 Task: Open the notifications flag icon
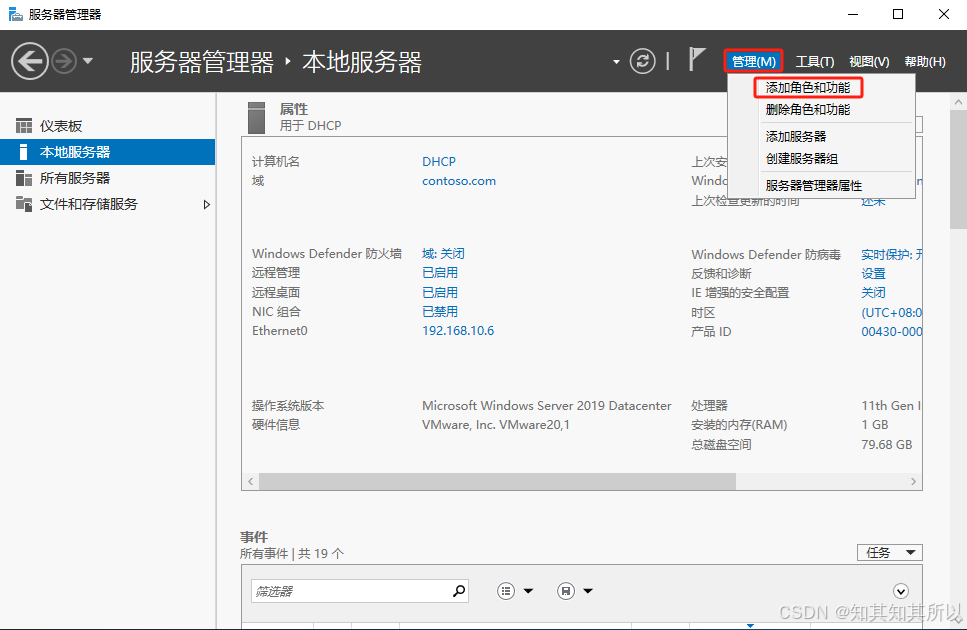point(696,59)
